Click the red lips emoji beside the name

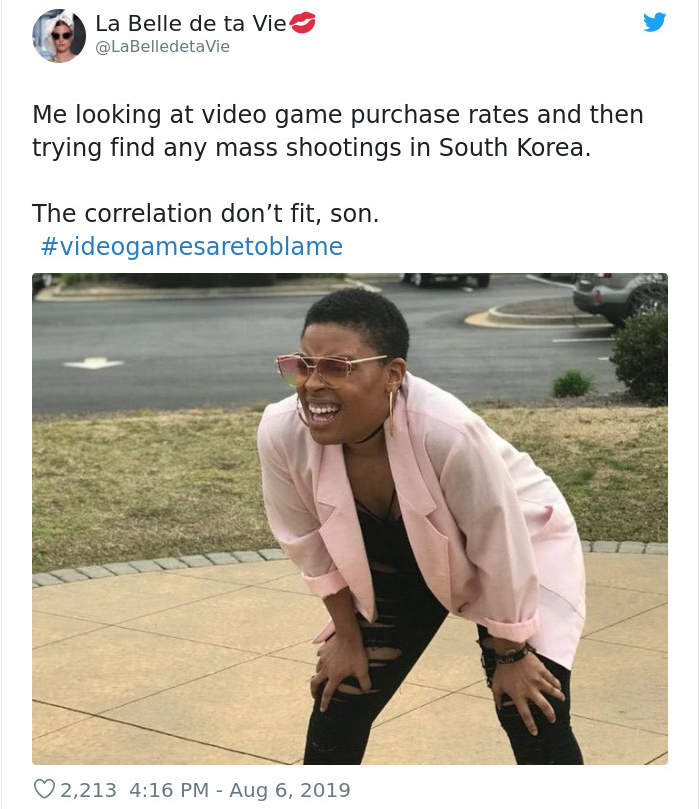pyautogui.click(x=302, y=23)
